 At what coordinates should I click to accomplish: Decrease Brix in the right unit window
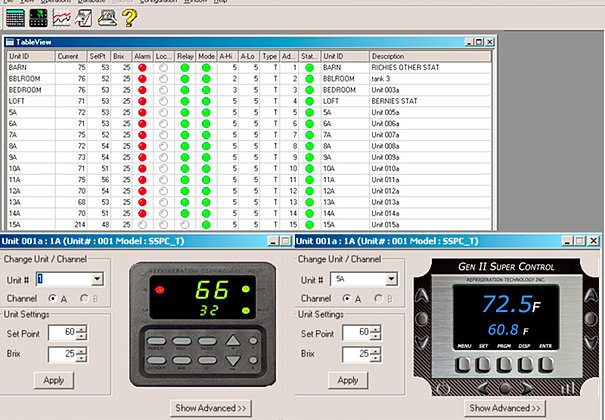click(x=375, y=358)
